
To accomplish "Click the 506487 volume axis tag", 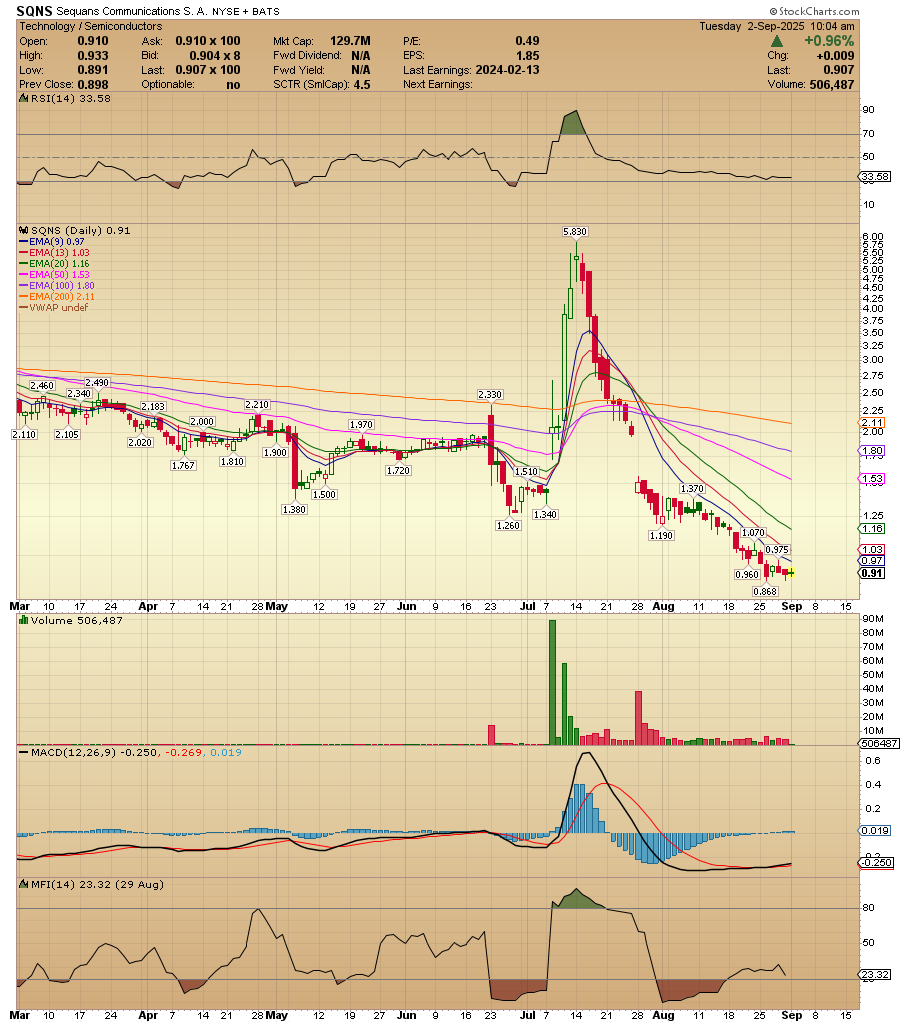I will [x=878, y=743].
